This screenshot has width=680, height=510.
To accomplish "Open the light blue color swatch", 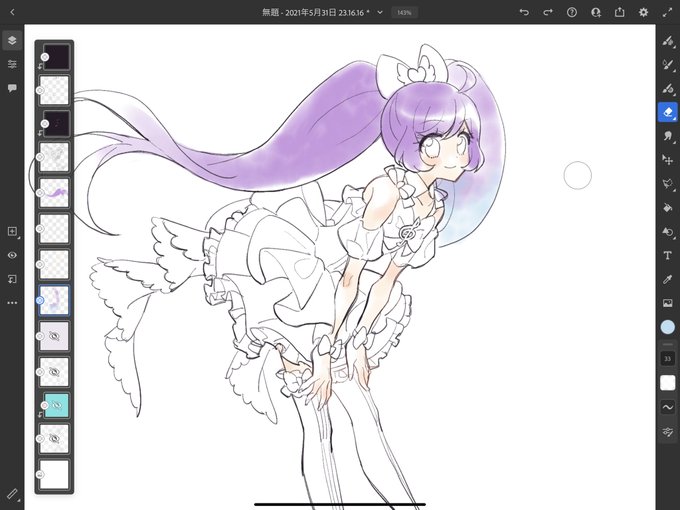I will tap(667, 327).
